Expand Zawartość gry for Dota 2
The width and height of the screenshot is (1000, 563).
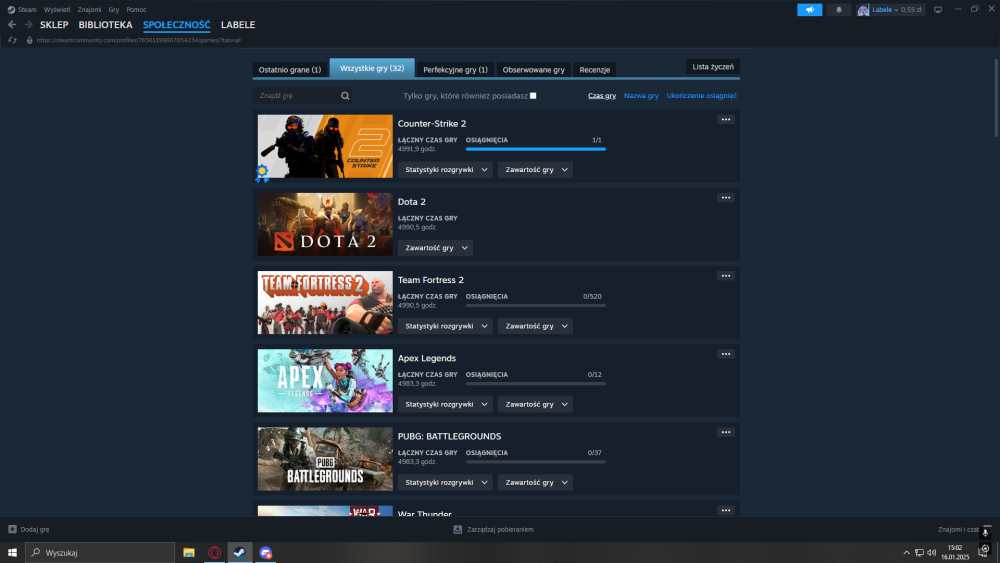pyautogui.click(x=435, y=248)
